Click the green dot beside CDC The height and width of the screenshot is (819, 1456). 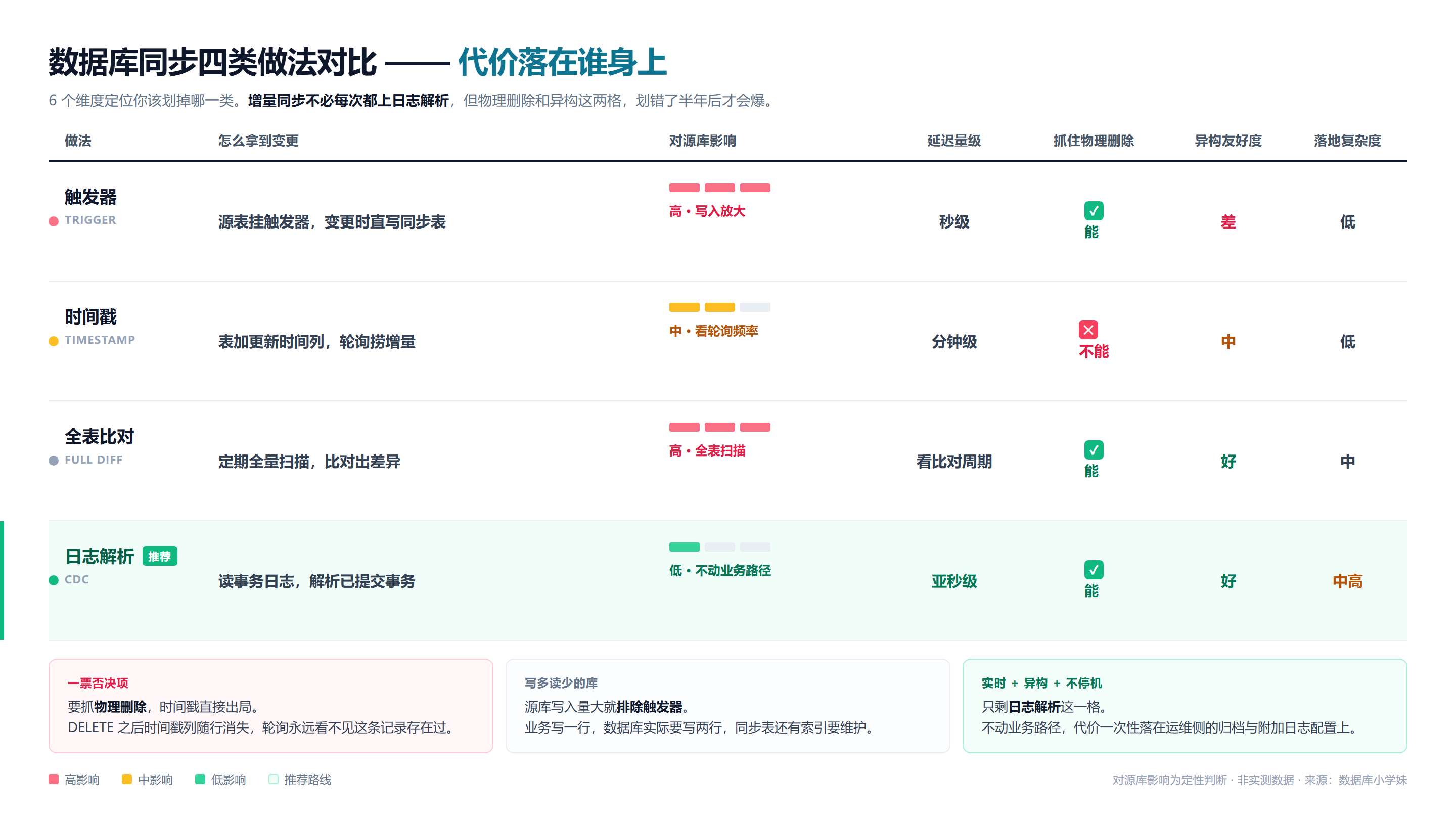(x=54, y=580)
